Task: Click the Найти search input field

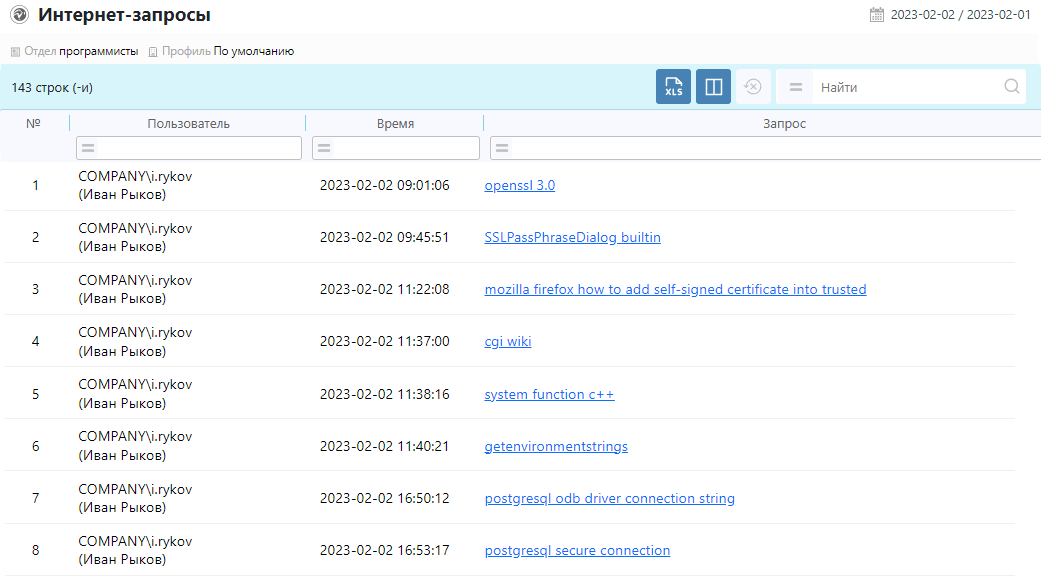Action: 905,87
